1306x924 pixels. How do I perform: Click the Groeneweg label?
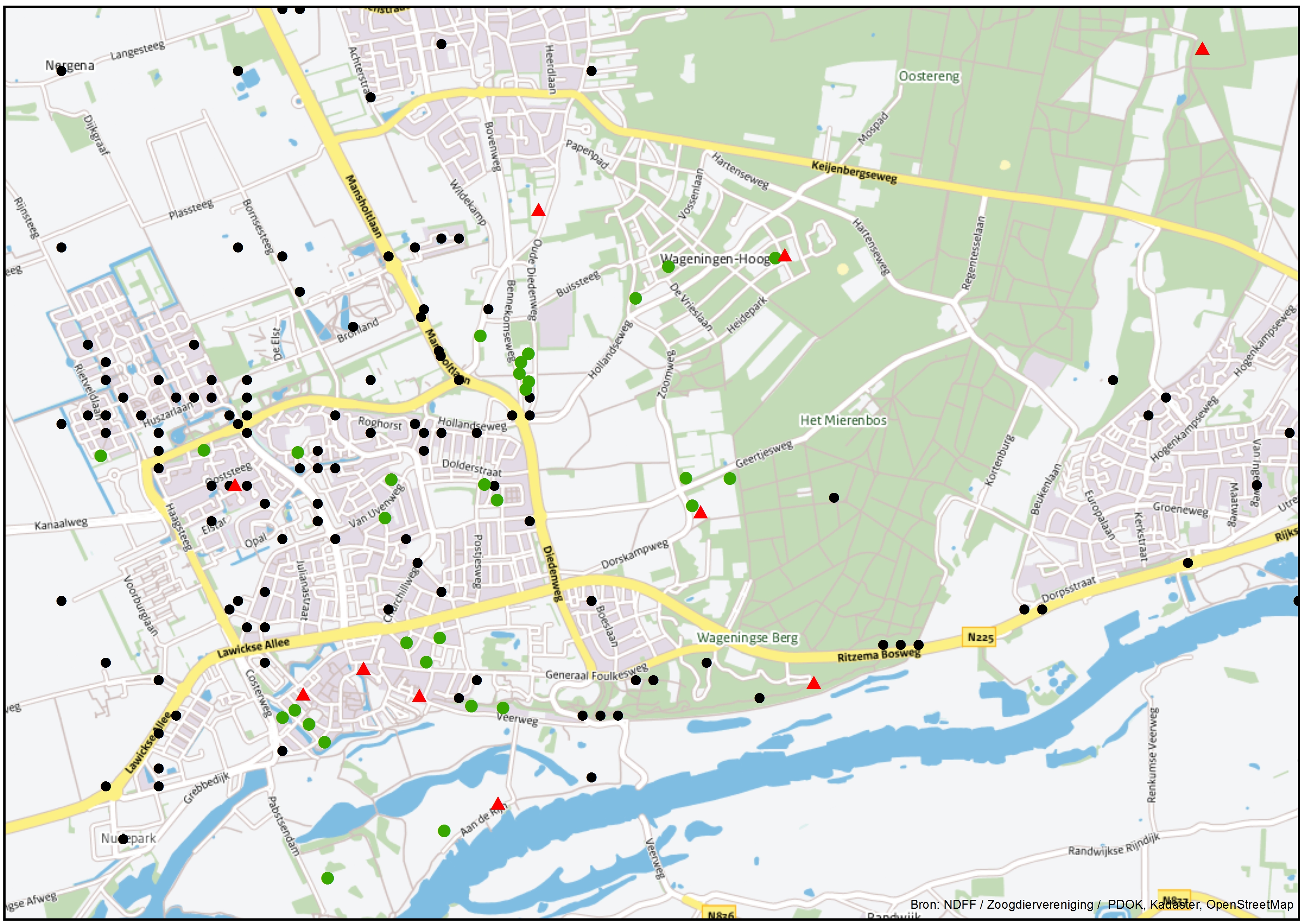pyautogui.click(x=1180, y=509)
